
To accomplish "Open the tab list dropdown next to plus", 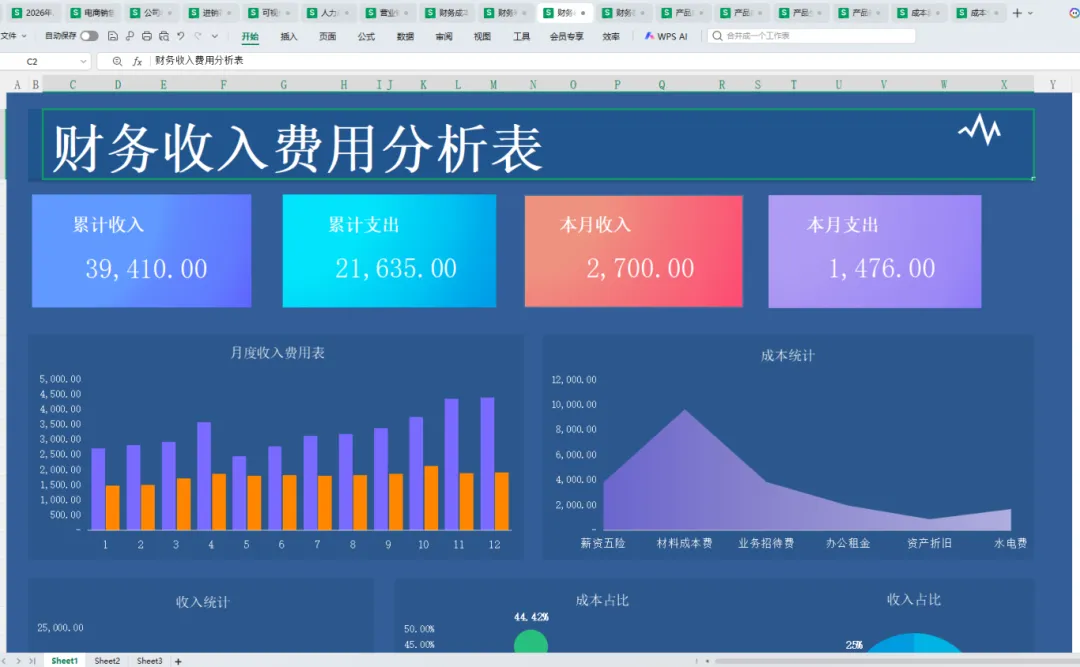I will click(x=1030, y=13).
